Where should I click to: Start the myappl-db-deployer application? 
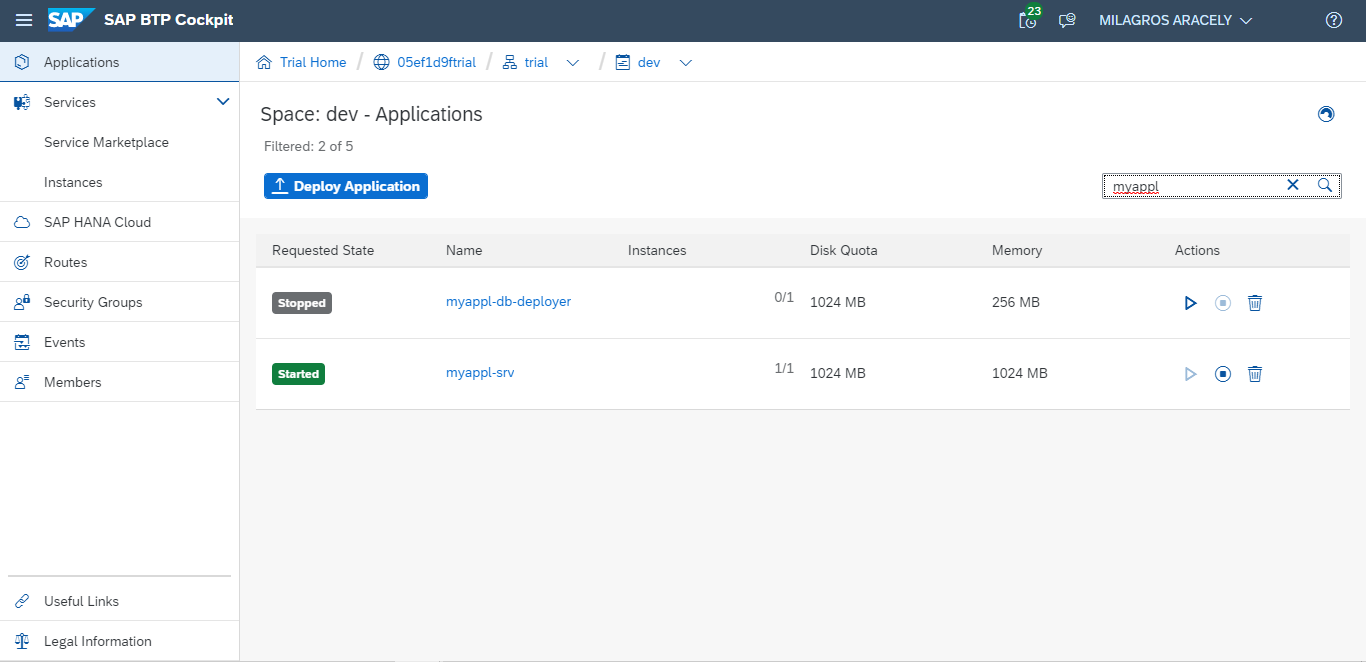click(1190, 303)
